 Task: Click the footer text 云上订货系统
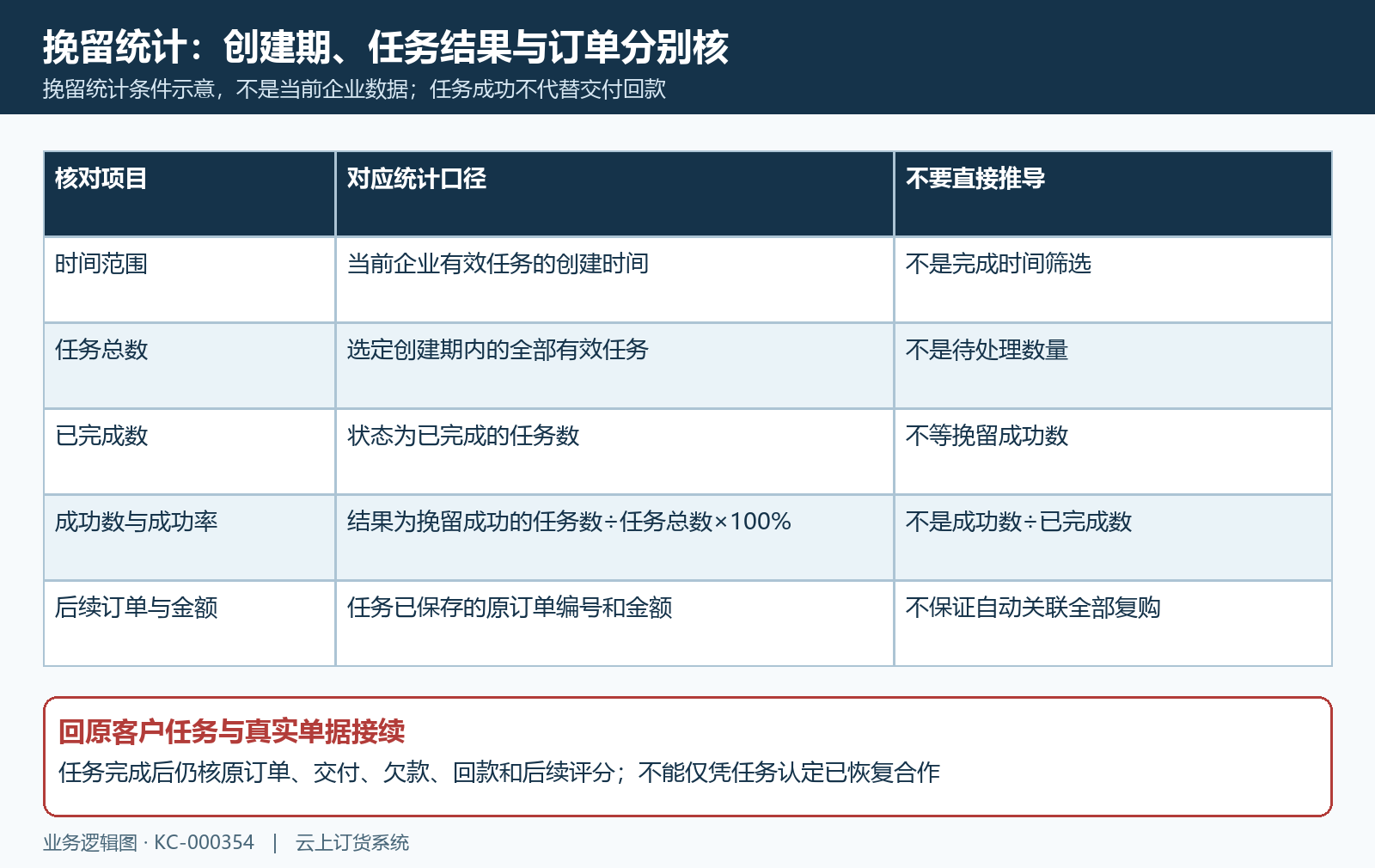click(x=352, y=843)
